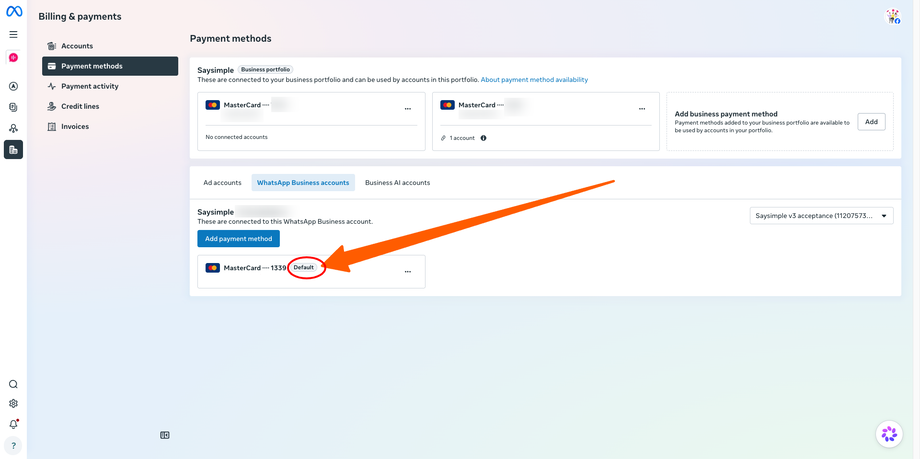Open options menu of first MasterCard card
The width and height of the screenshot is (920, 459).
[408, 109]
